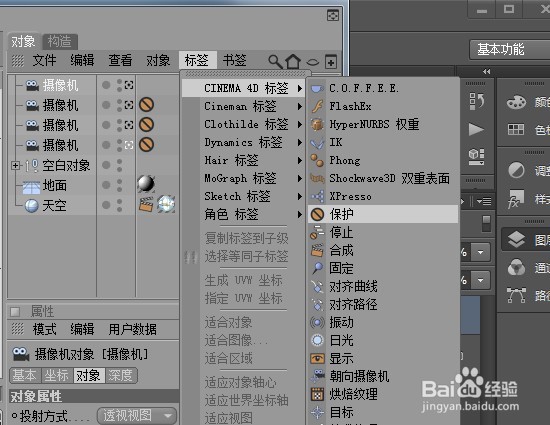The image size is (550, 425).
Task: Choose Shockwave3D 双重表面 tag
Action: [383, 178]
